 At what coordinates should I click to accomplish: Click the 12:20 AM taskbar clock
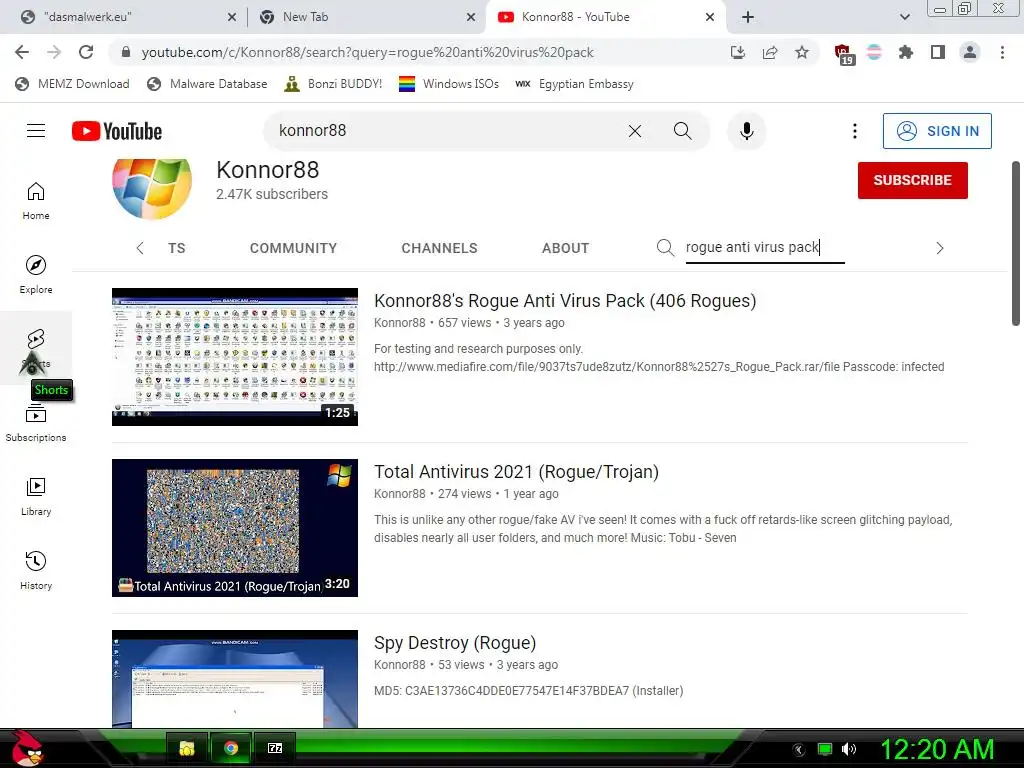click(x=937, y=749)
